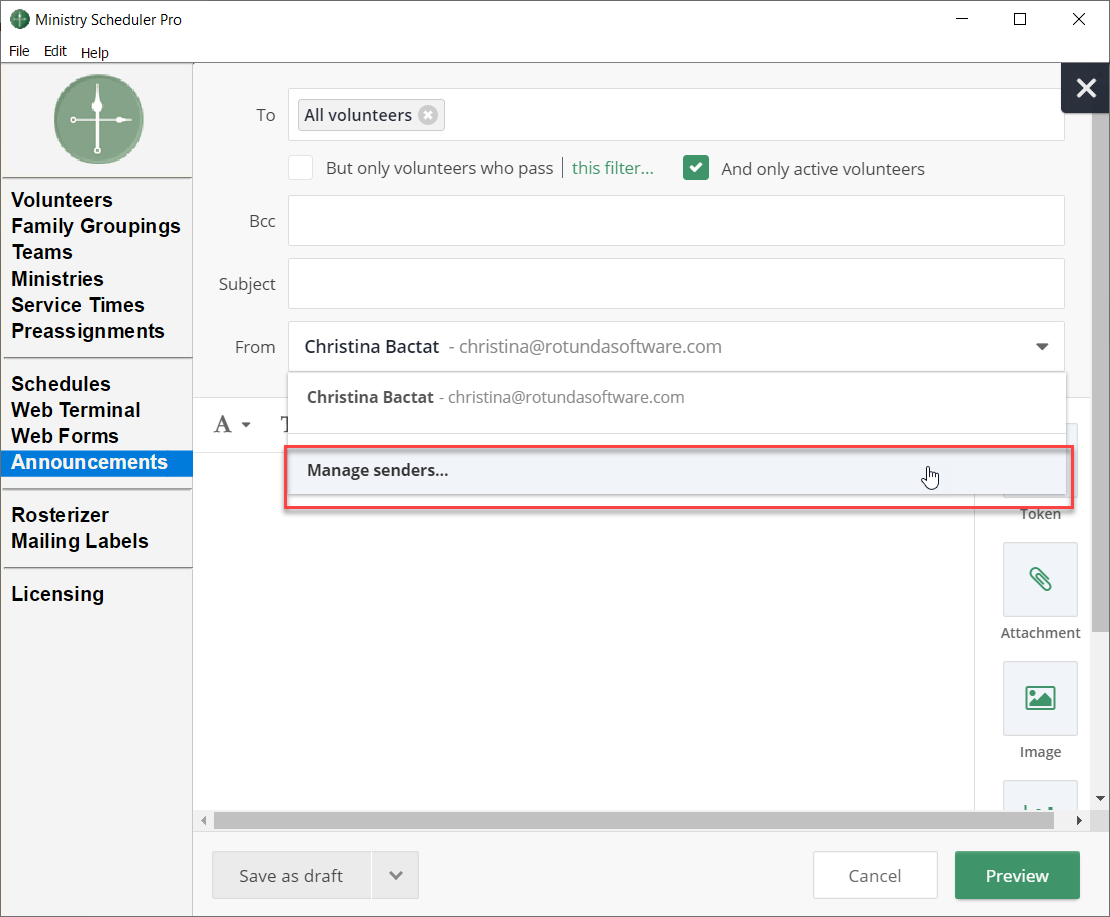This screenshot has height=917, width=1110.
Task: Select Announcements in the sidebar
Action: pyautogui.click(x=97, y=463)
